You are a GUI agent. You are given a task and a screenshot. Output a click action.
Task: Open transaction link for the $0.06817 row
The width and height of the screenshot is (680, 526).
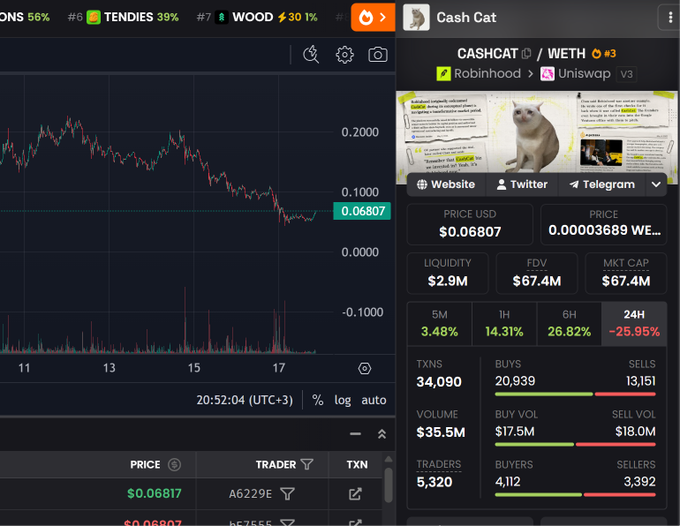tap(355, 493)
